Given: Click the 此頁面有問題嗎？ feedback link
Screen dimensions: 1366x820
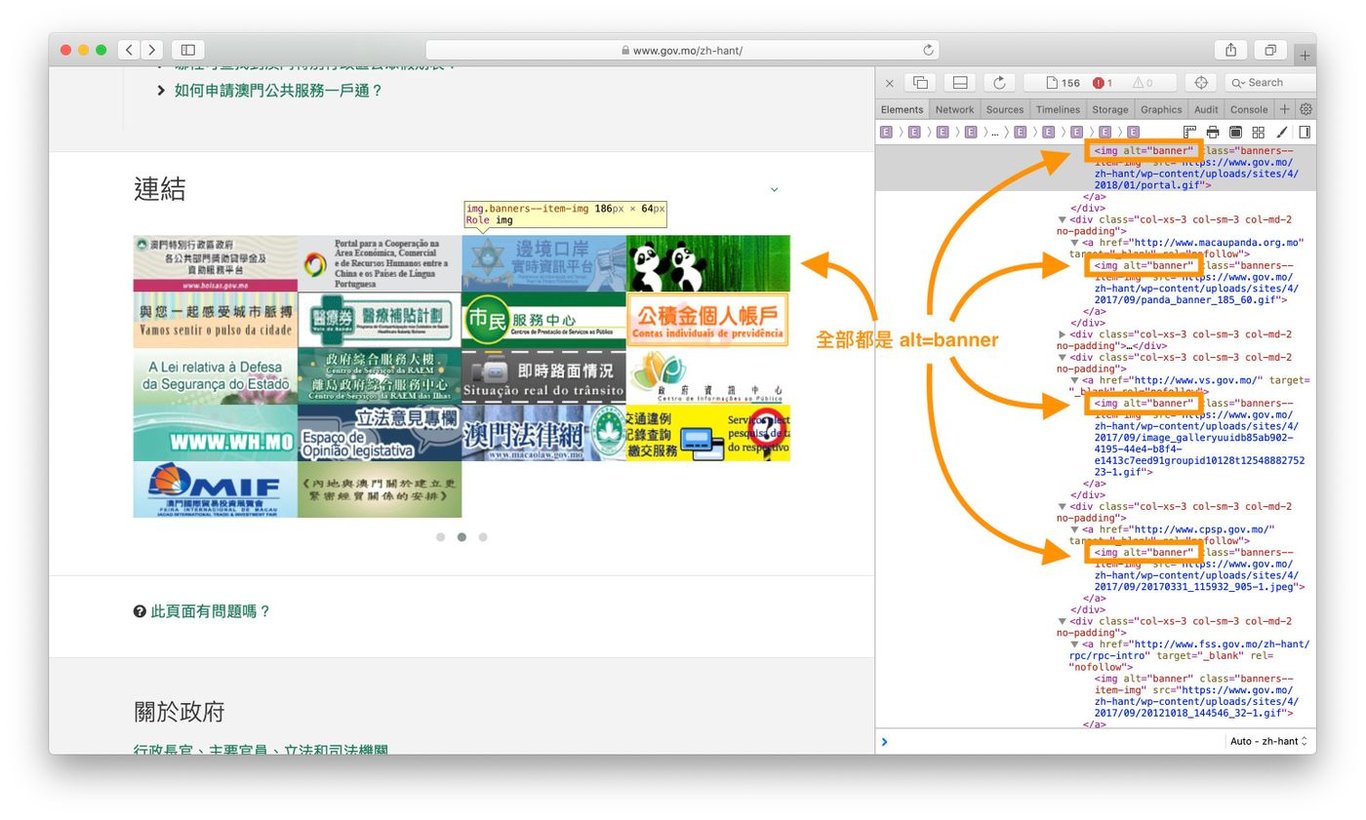Looking at the screenshot, I should click(211, 611).
